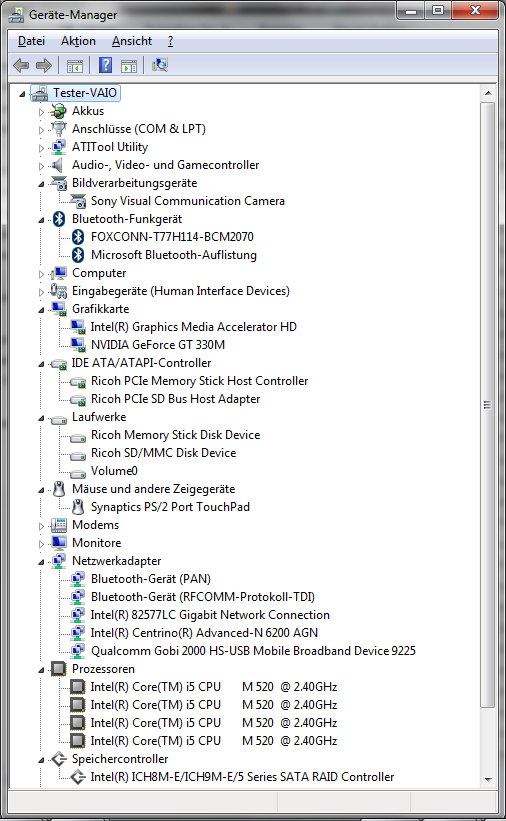
Task: Select Synaptics PS/2 Port TouchPad entry
Action: [x=170, y=507]
